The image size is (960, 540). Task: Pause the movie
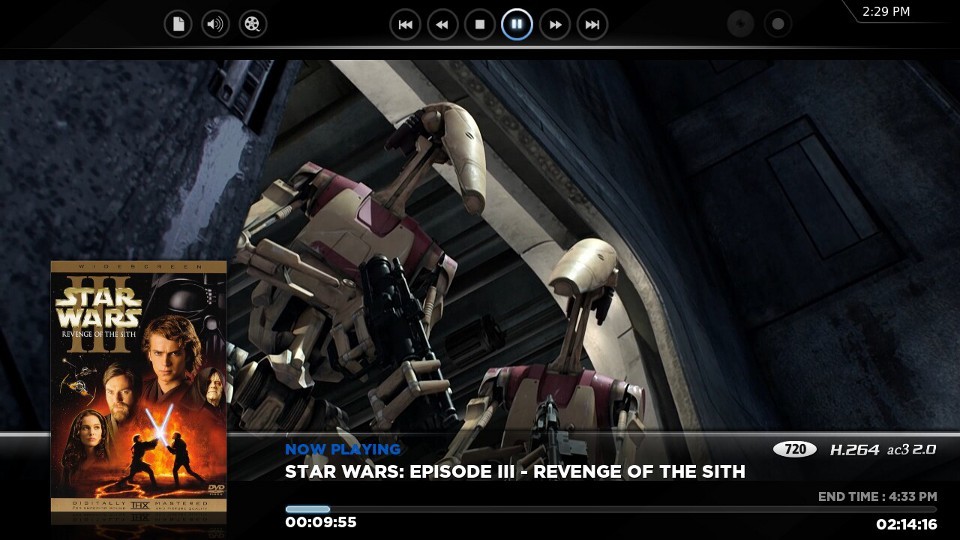[x=517, y=24]
